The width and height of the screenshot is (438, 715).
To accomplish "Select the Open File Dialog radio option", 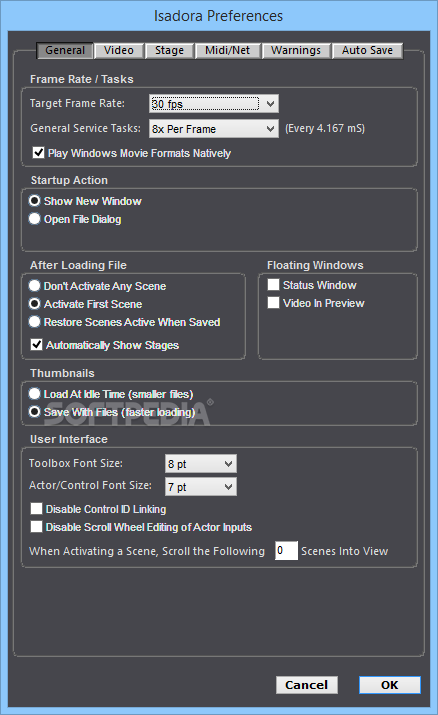I will [34, 219].
